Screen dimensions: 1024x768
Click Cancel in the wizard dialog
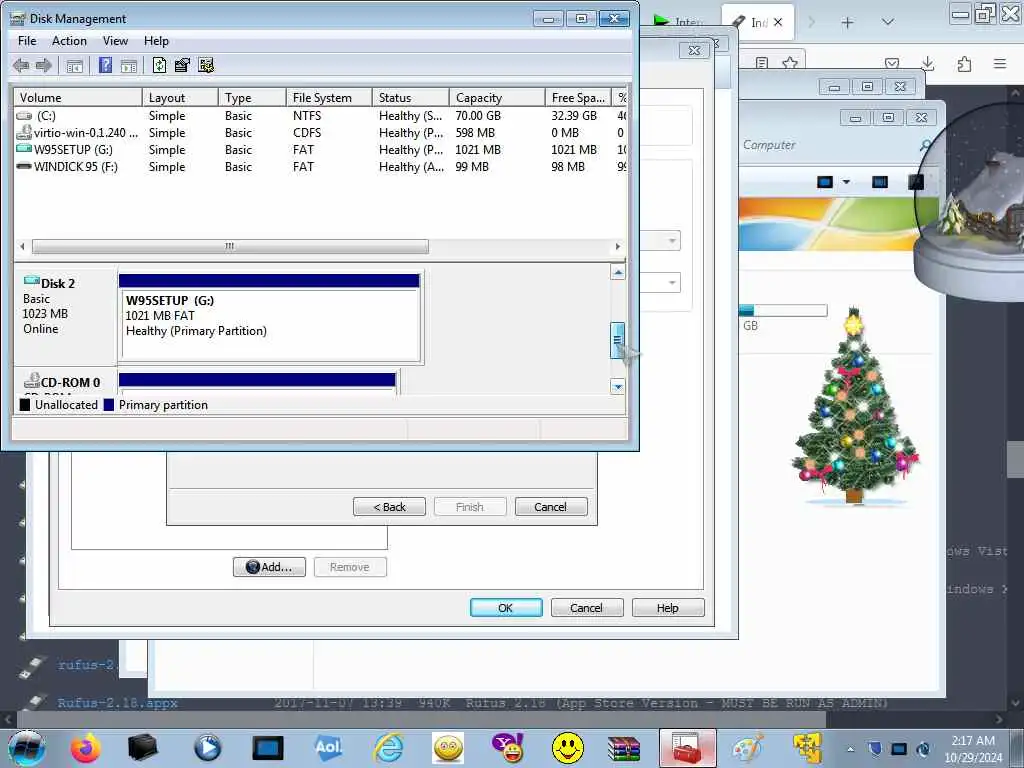(551, 507)
